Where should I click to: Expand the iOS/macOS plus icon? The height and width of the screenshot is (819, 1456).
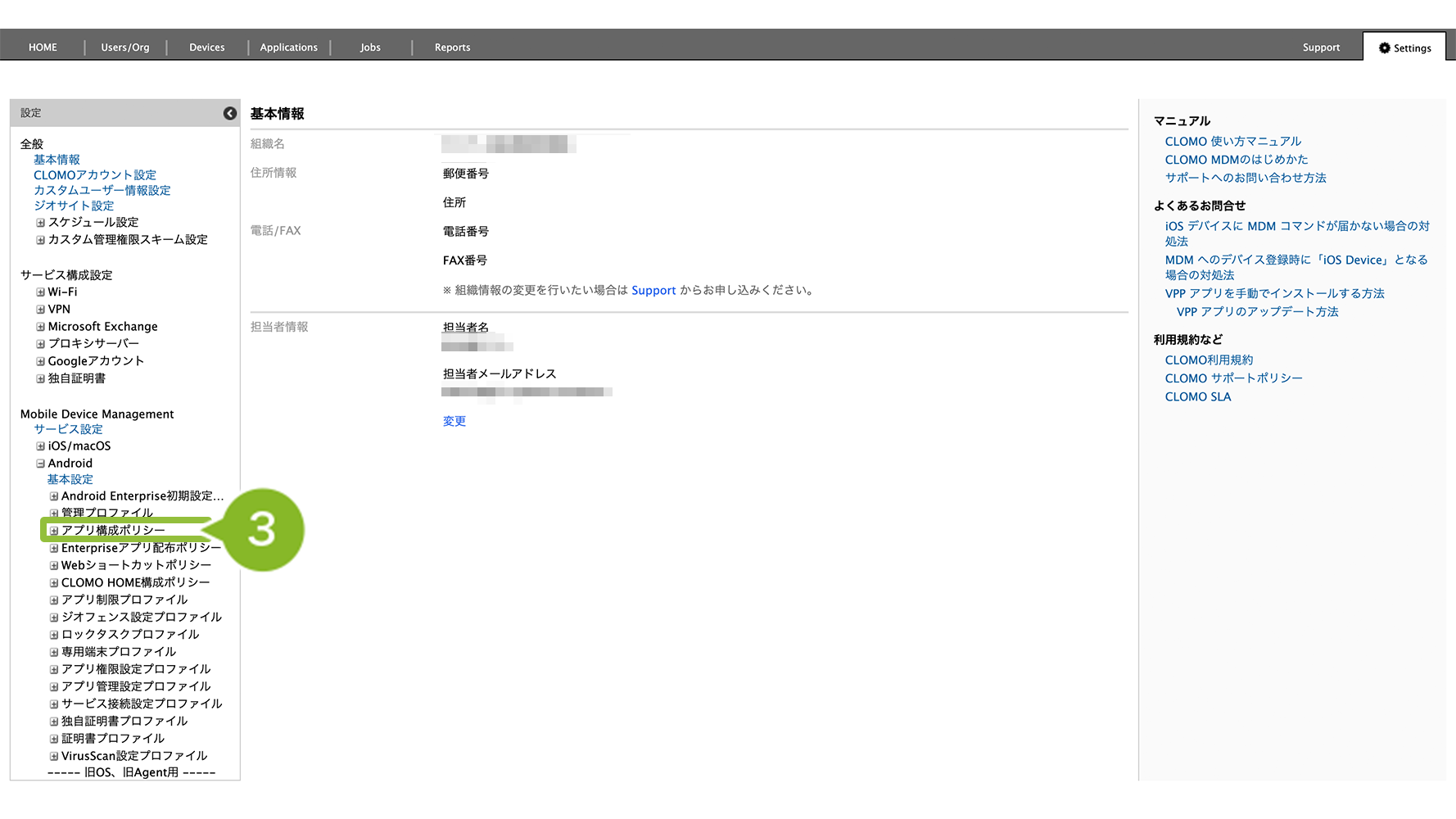[40, 446]
